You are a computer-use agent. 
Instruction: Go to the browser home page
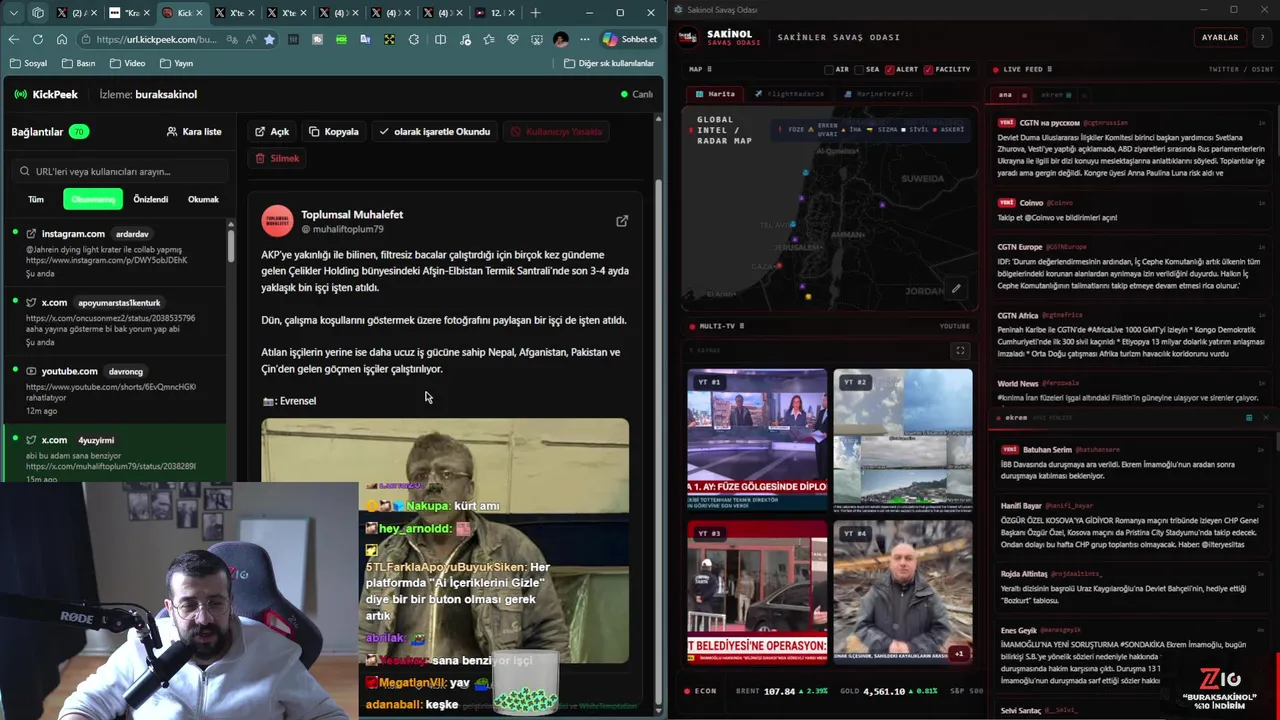point(61,39)
